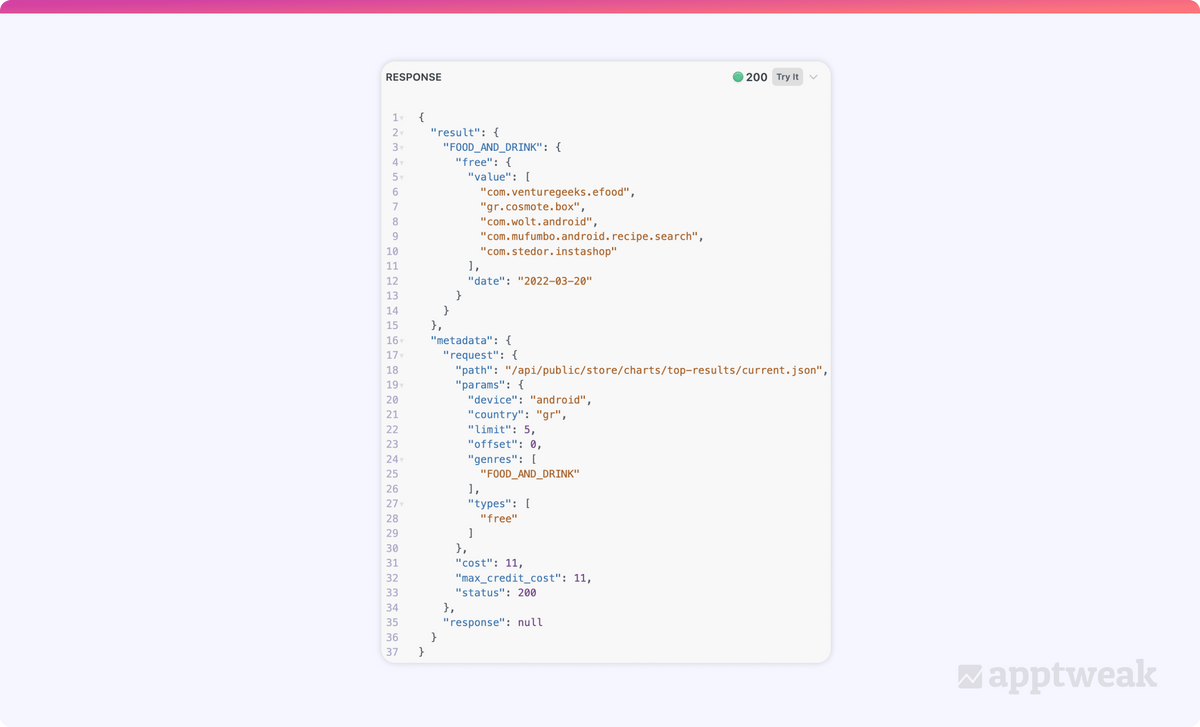Select "com.mufumbo.android.recipe.search" string

[x=589, y=236]
